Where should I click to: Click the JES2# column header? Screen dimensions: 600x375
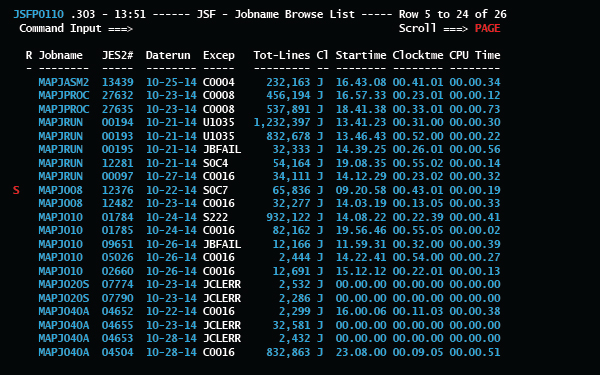coord(117,55)
